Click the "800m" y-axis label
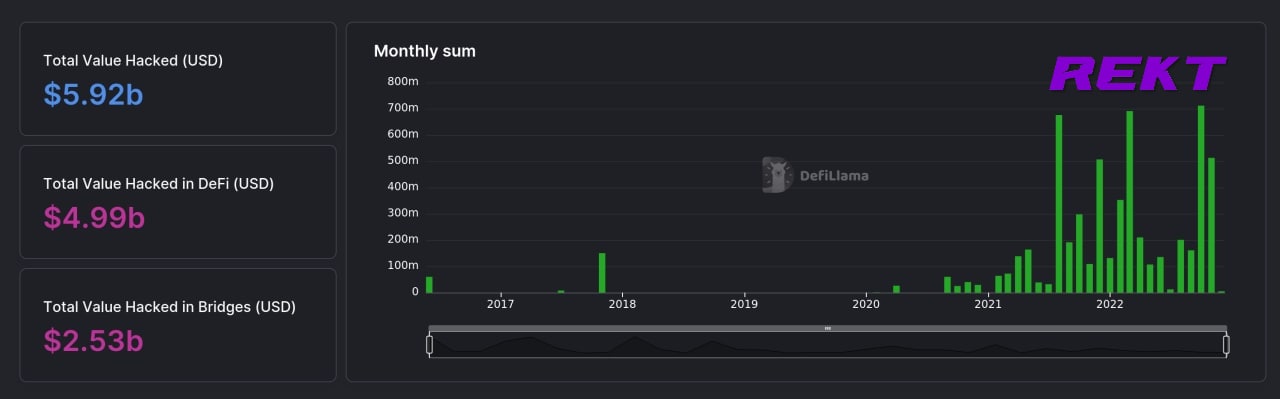This screenshot has height=399, width=1280. click(402, 81)
